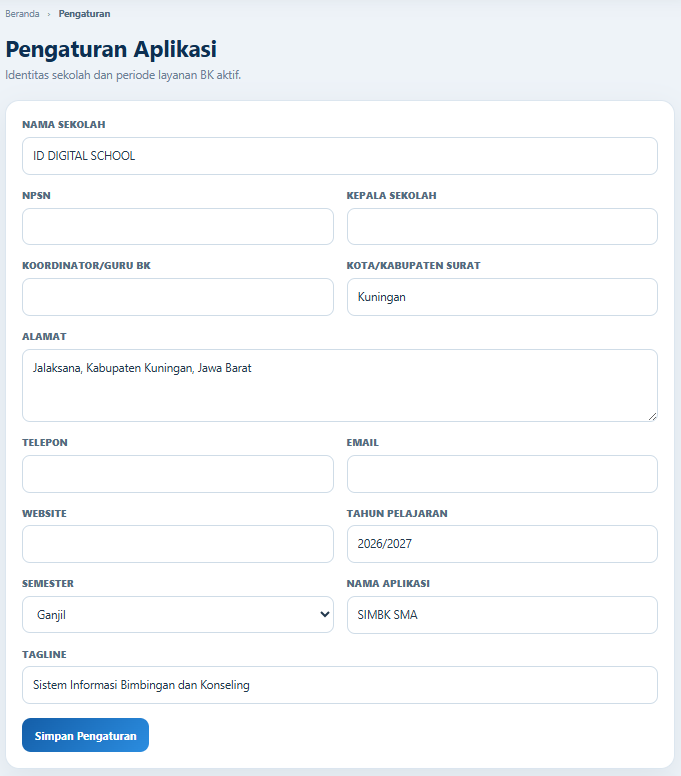This screenshot has height=776, width=681.
Task: Click the Tagline input field
Action: tap(340, 685)
